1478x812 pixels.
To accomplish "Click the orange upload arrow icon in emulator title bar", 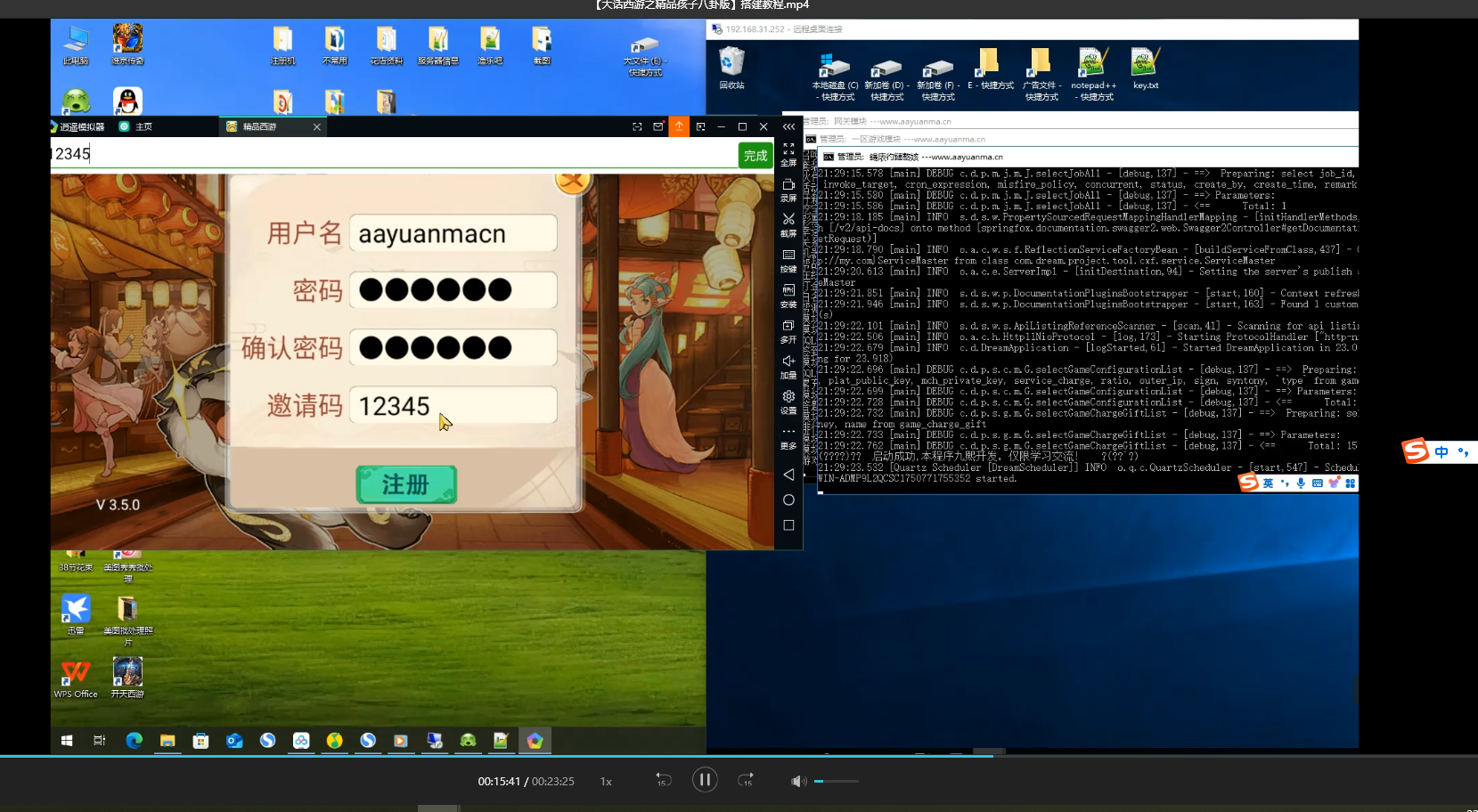I will [679, 126].
